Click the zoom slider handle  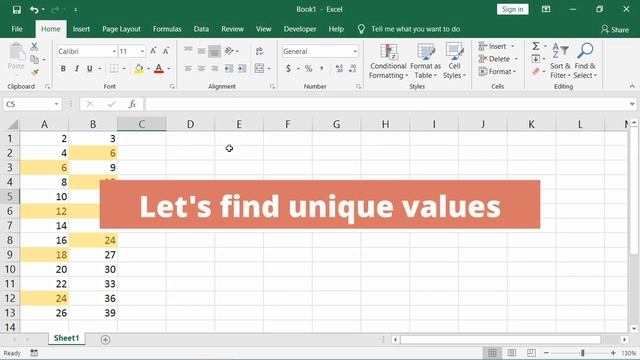582,353
